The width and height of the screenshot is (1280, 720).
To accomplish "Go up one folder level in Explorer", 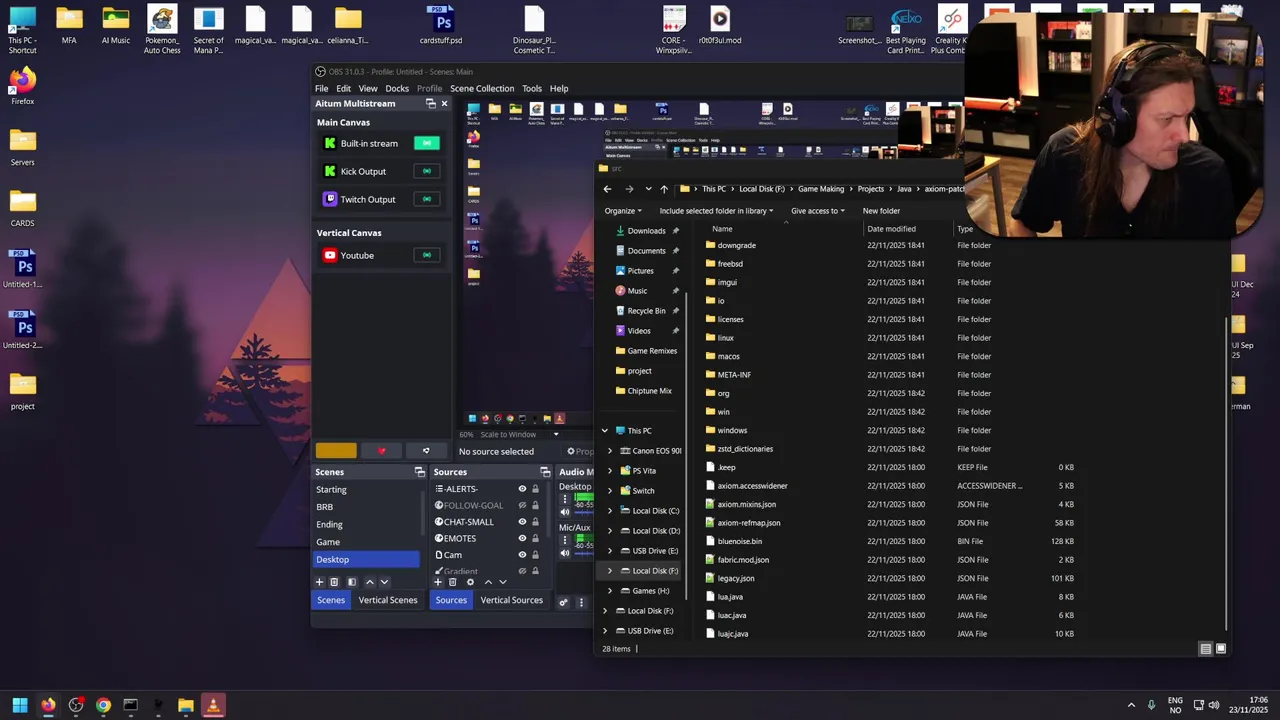I will click(x=664, y=189).
